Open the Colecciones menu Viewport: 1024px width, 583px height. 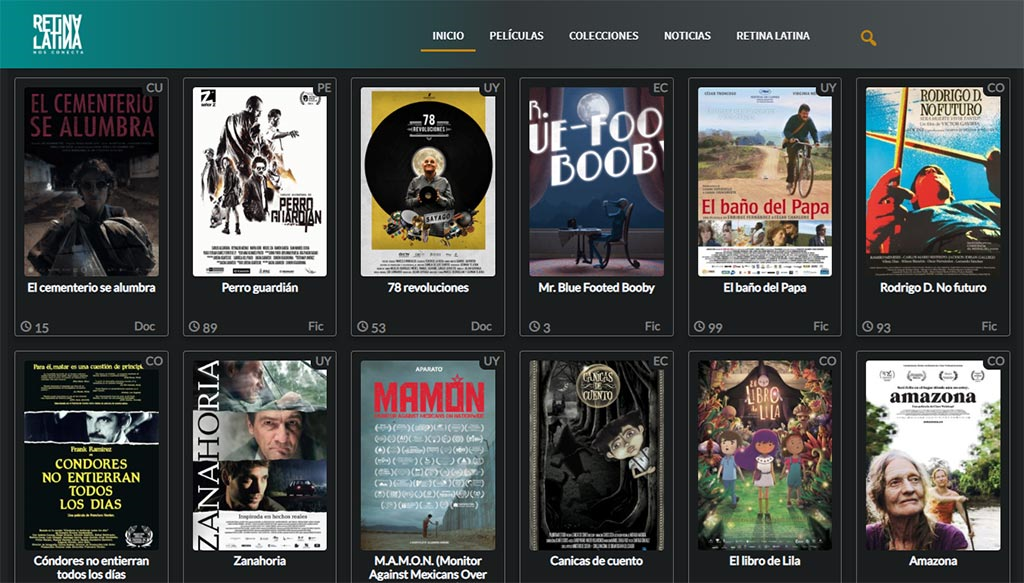point(603,36)
